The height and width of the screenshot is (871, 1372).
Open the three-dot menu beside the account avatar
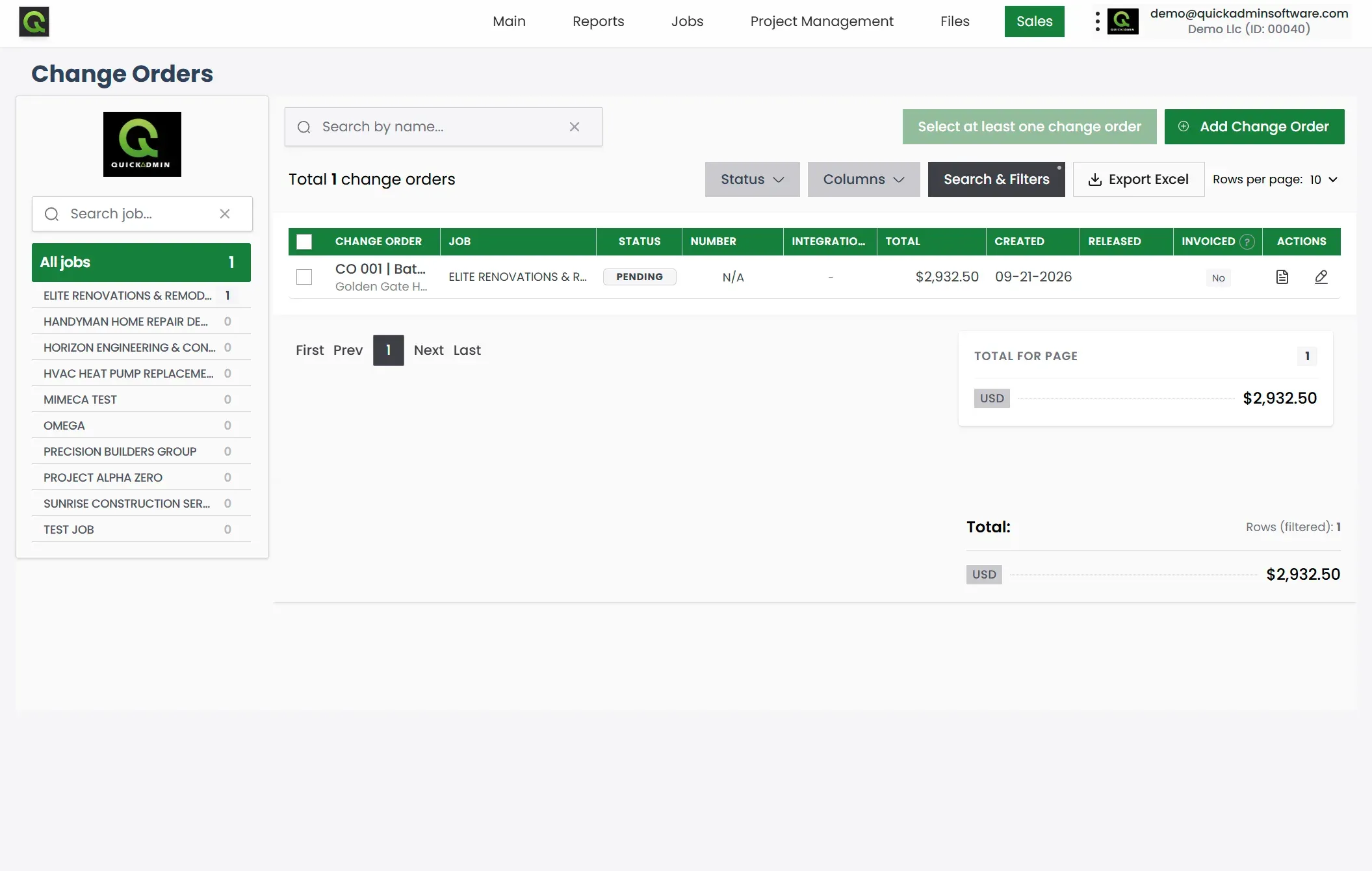pos(1098,21)
